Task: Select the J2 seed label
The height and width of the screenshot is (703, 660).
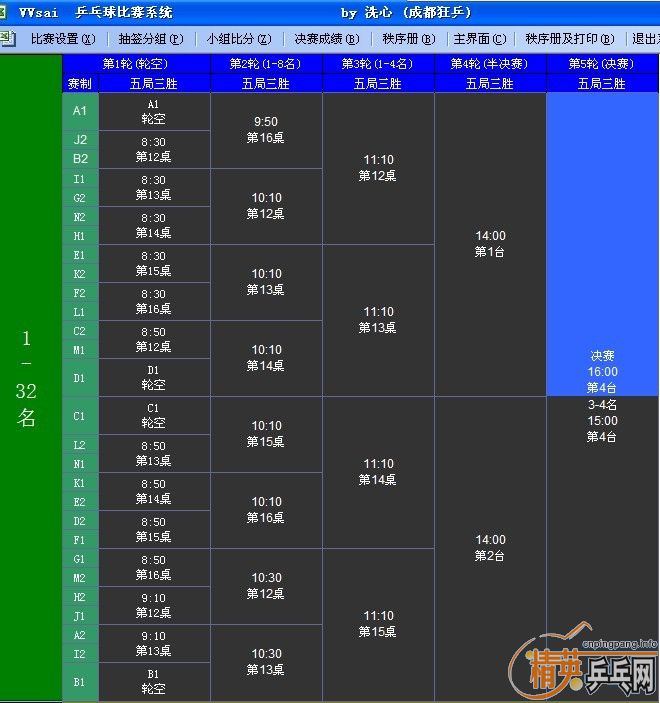Action: coord(80,139)
